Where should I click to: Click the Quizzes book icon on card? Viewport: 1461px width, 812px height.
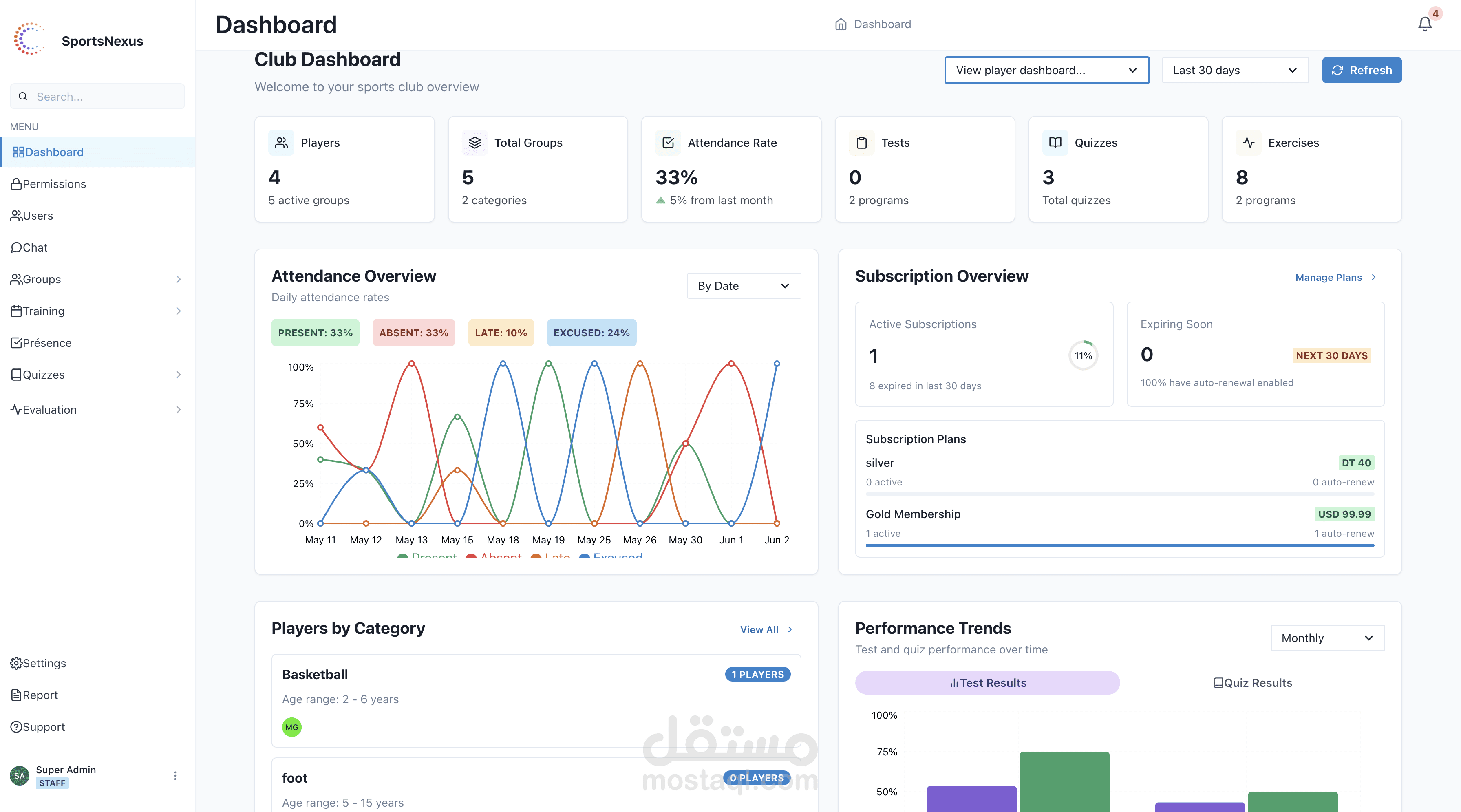(1055, 142)
